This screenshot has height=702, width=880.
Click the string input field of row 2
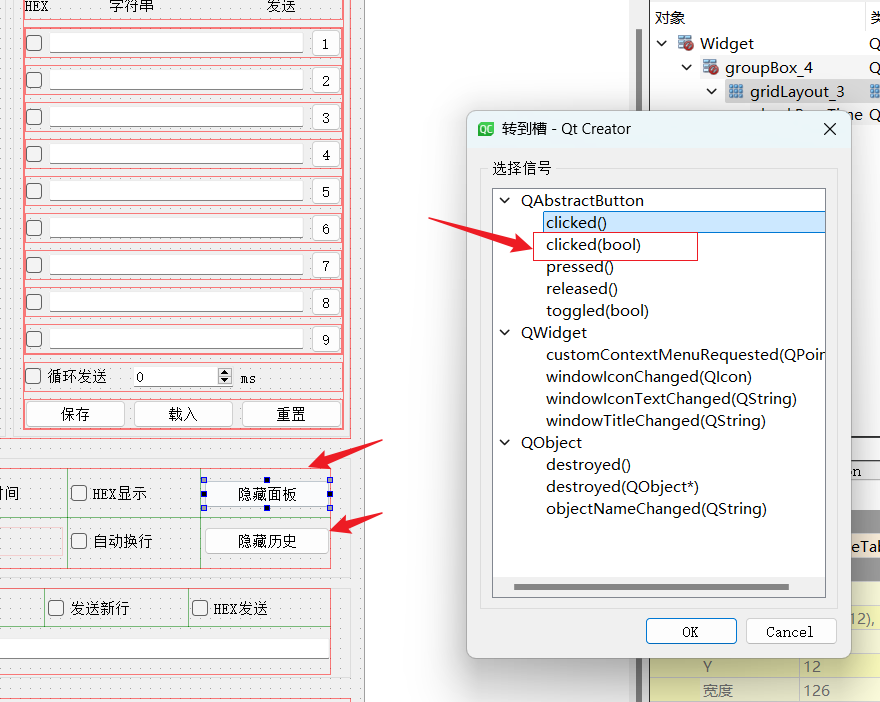pyautogui.click(x=176, y=80)
